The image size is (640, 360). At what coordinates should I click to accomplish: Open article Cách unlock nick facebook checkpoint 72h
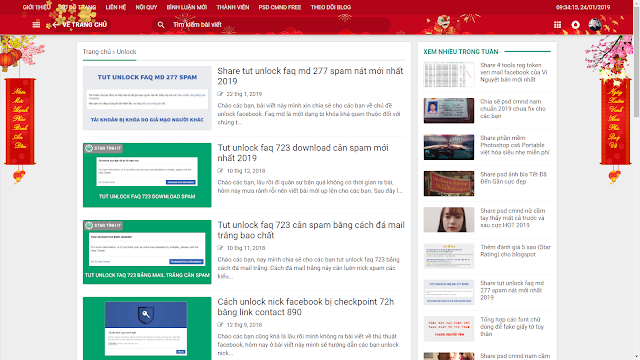306,307
